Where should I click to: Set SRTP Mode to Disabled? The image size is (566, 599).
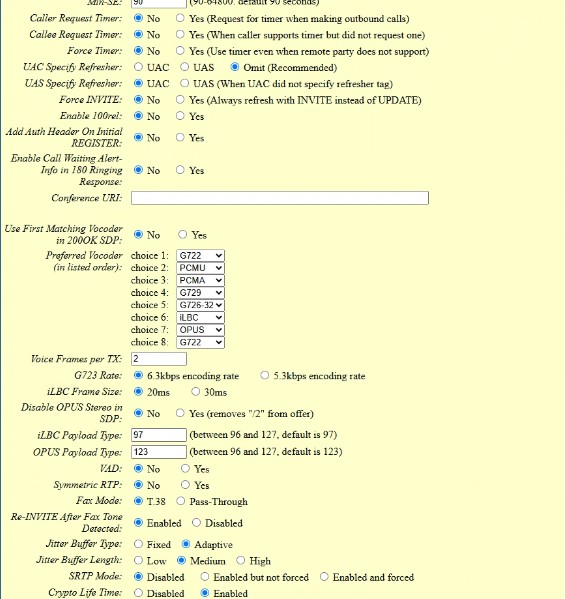pos(138,576)
